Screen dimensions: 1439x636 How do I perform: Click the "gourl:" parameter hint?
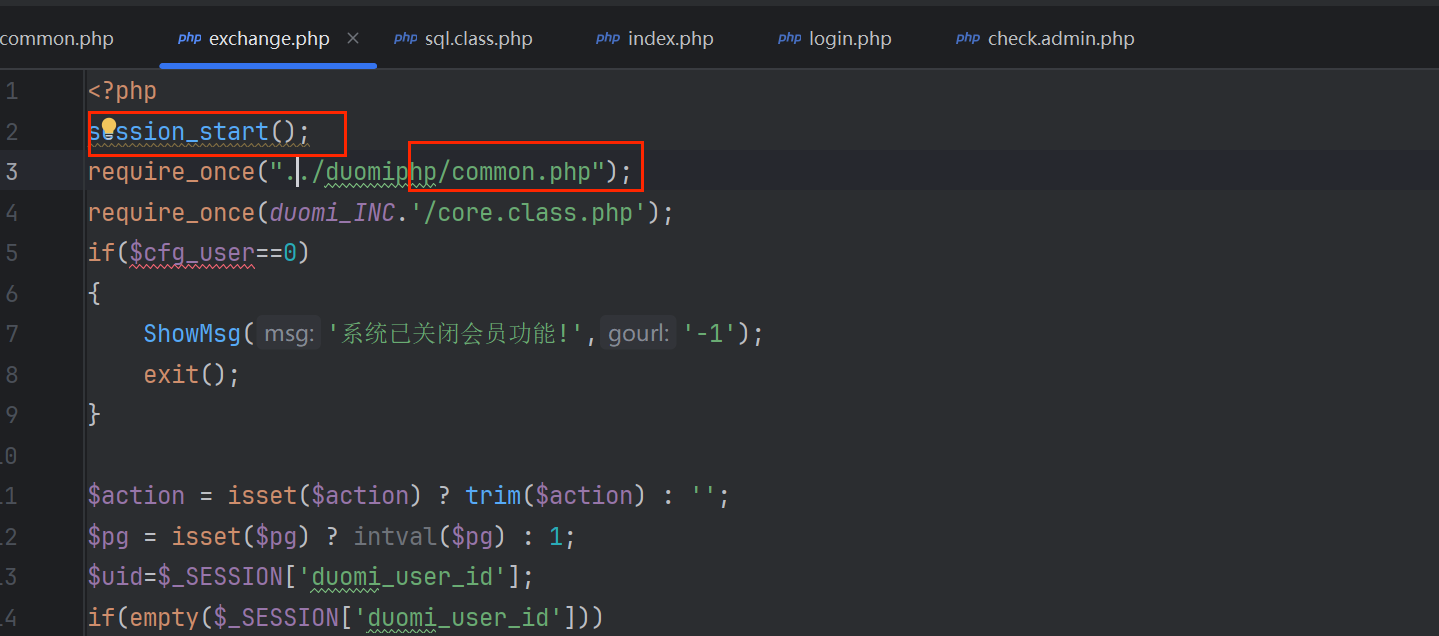(638, 333)
